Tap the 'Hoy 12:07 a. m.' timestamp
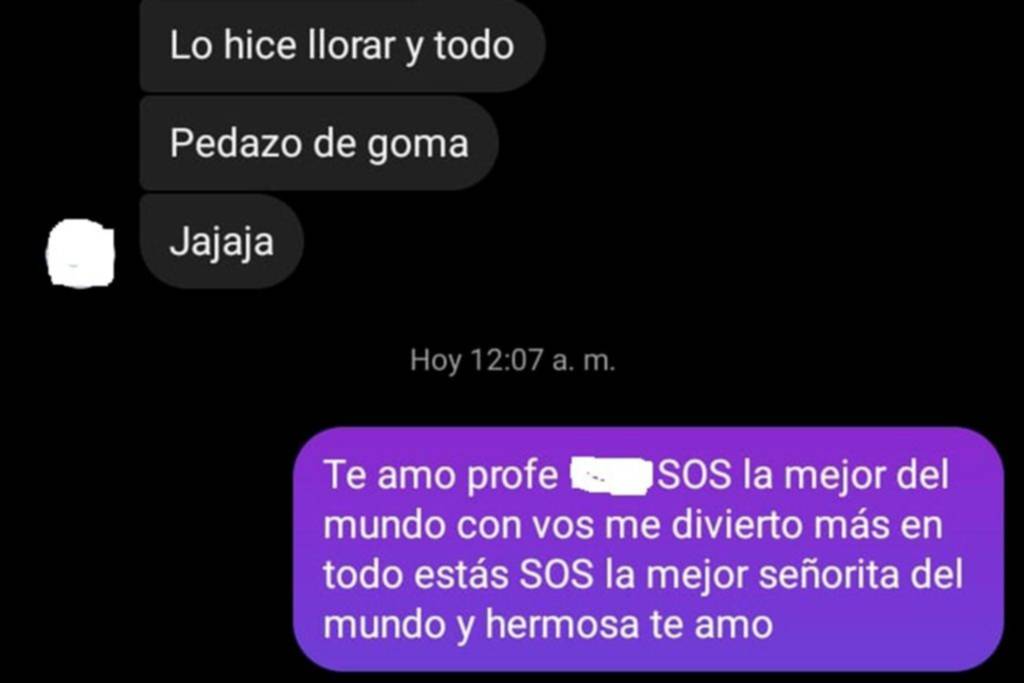This screenshot has height=683, width=1024. [x=513, y=360]
